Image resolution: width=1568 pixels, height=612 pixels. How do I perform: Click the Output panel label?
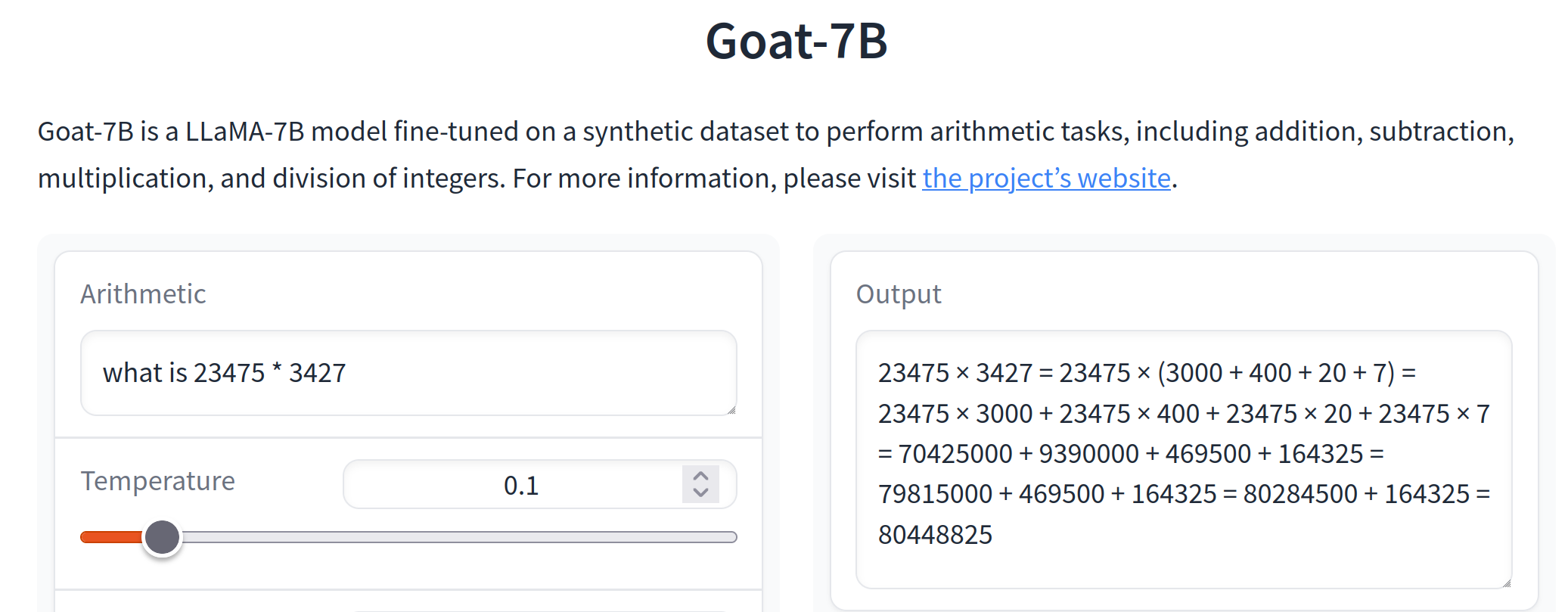(x=899, y=294)
